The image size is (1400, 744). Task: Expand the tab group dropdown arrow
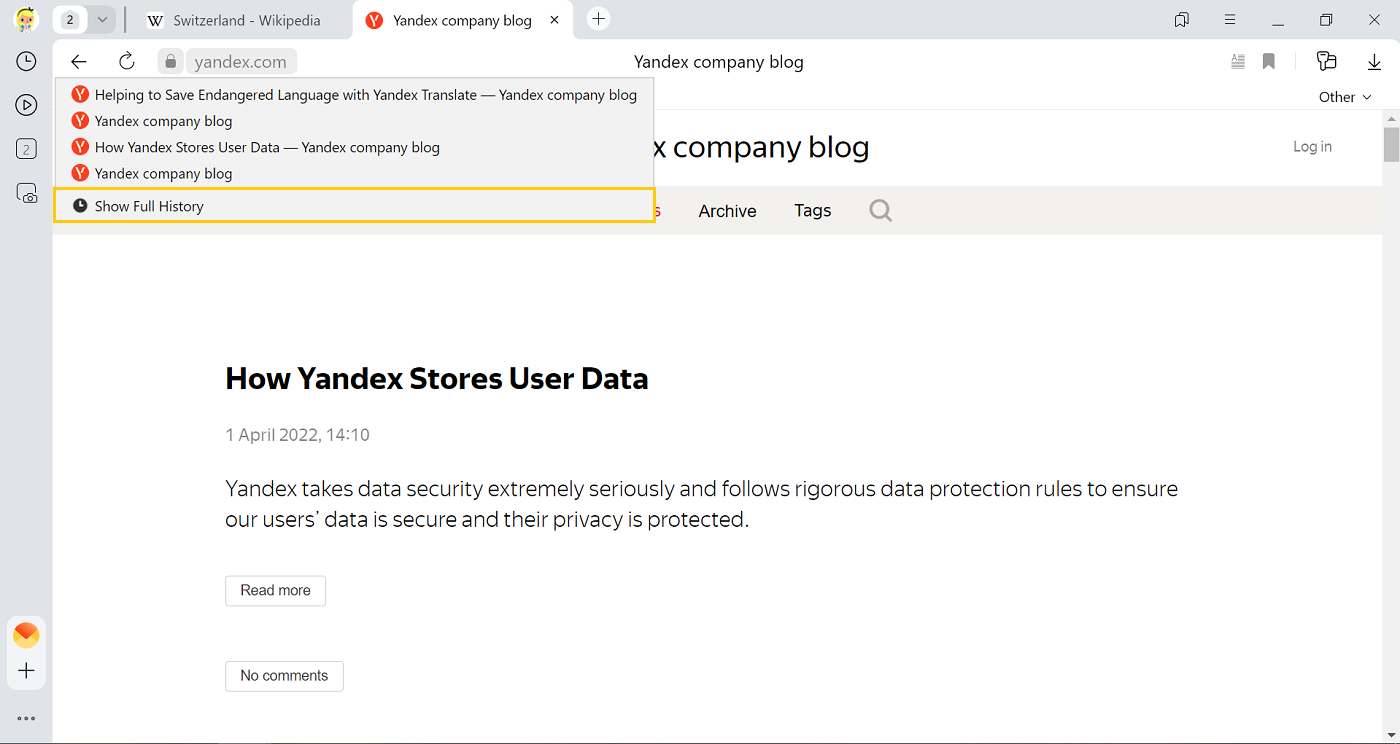coord(102,20)
